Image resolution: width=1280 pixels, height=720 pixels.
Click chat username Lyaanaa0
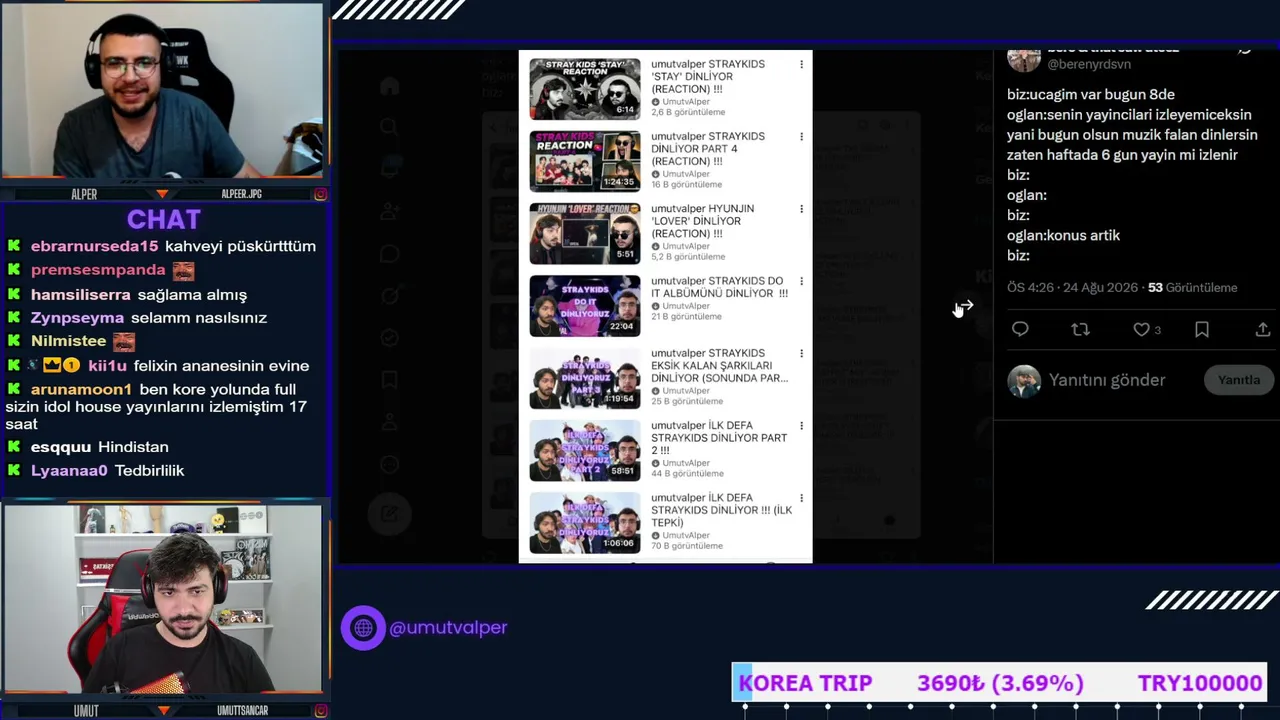click(x=69, y=470)
